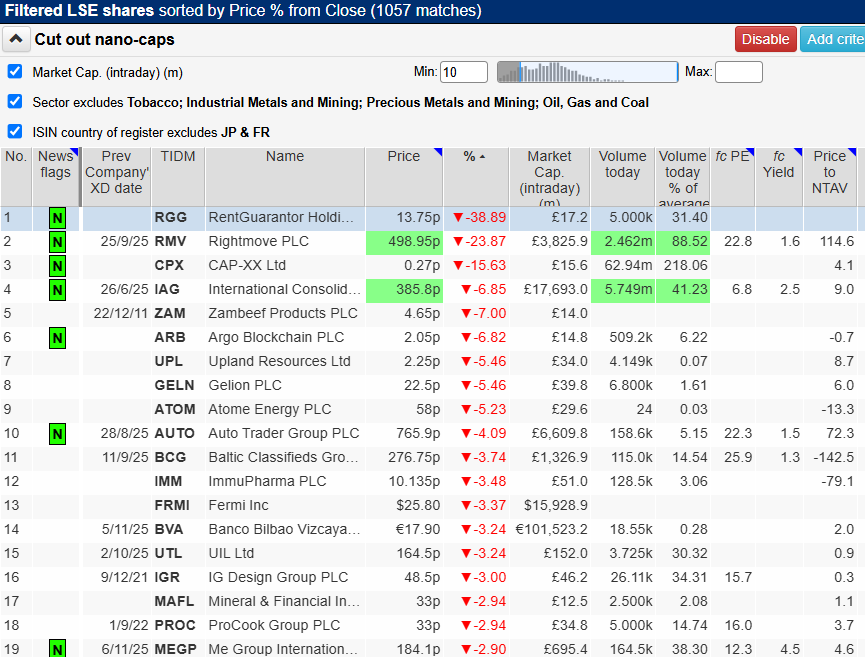Viewport: 865px width, 657px height.
Task: Sort by the News flags column header
Action: click(56, 178)
